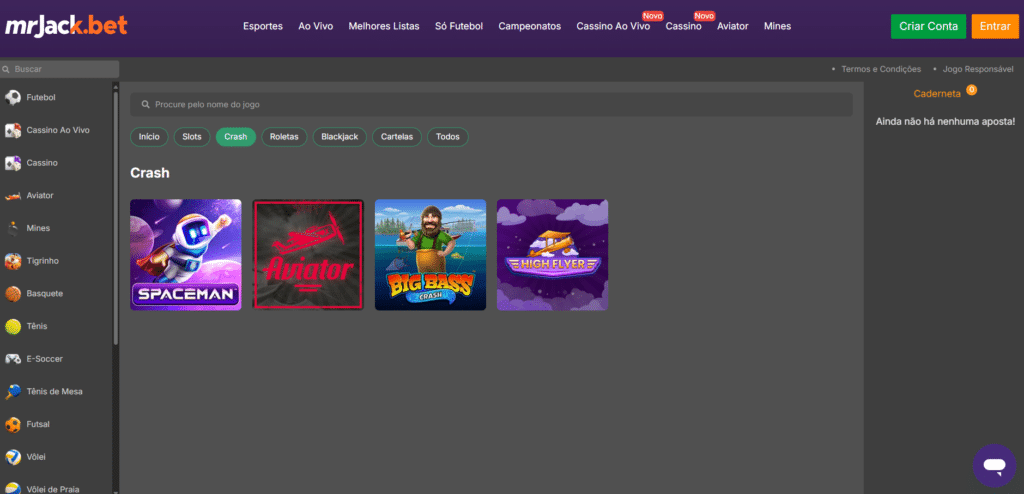Click the Criar Conta button
The height and width of the screenshot is (494, 1024).
pos(928,26)
